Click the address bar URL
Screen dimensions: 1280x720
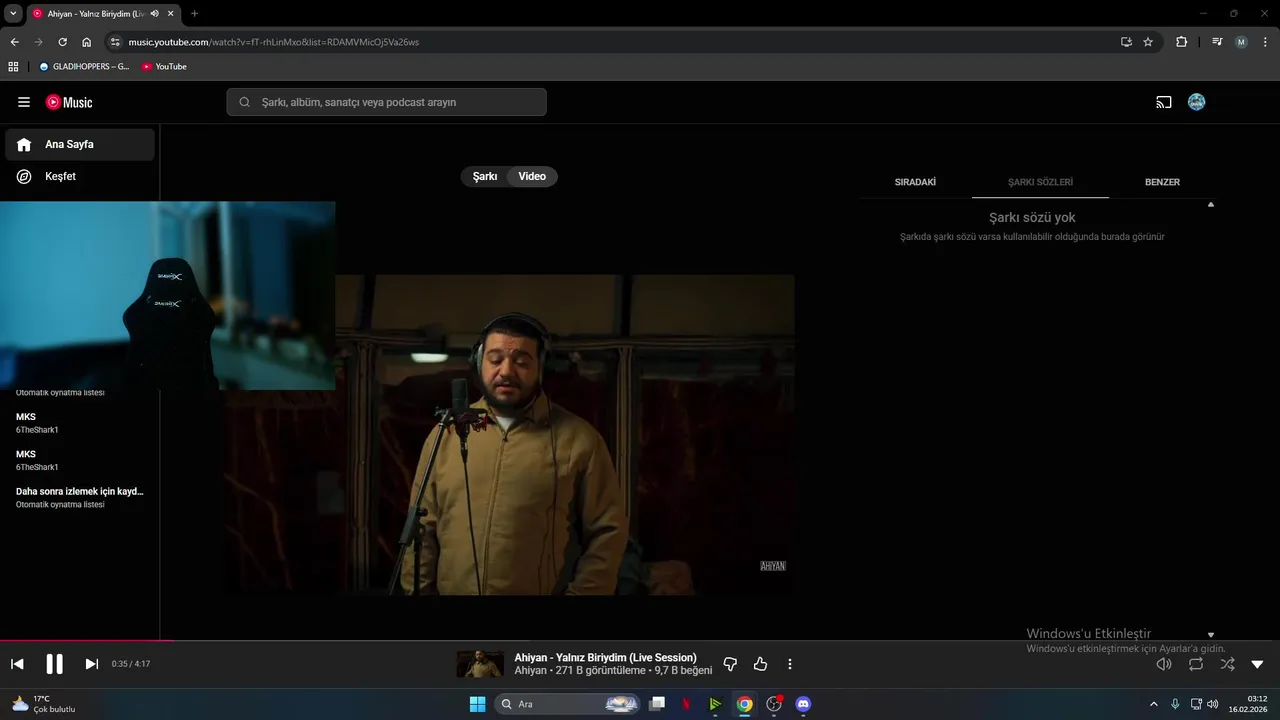[x=273, y=42]
